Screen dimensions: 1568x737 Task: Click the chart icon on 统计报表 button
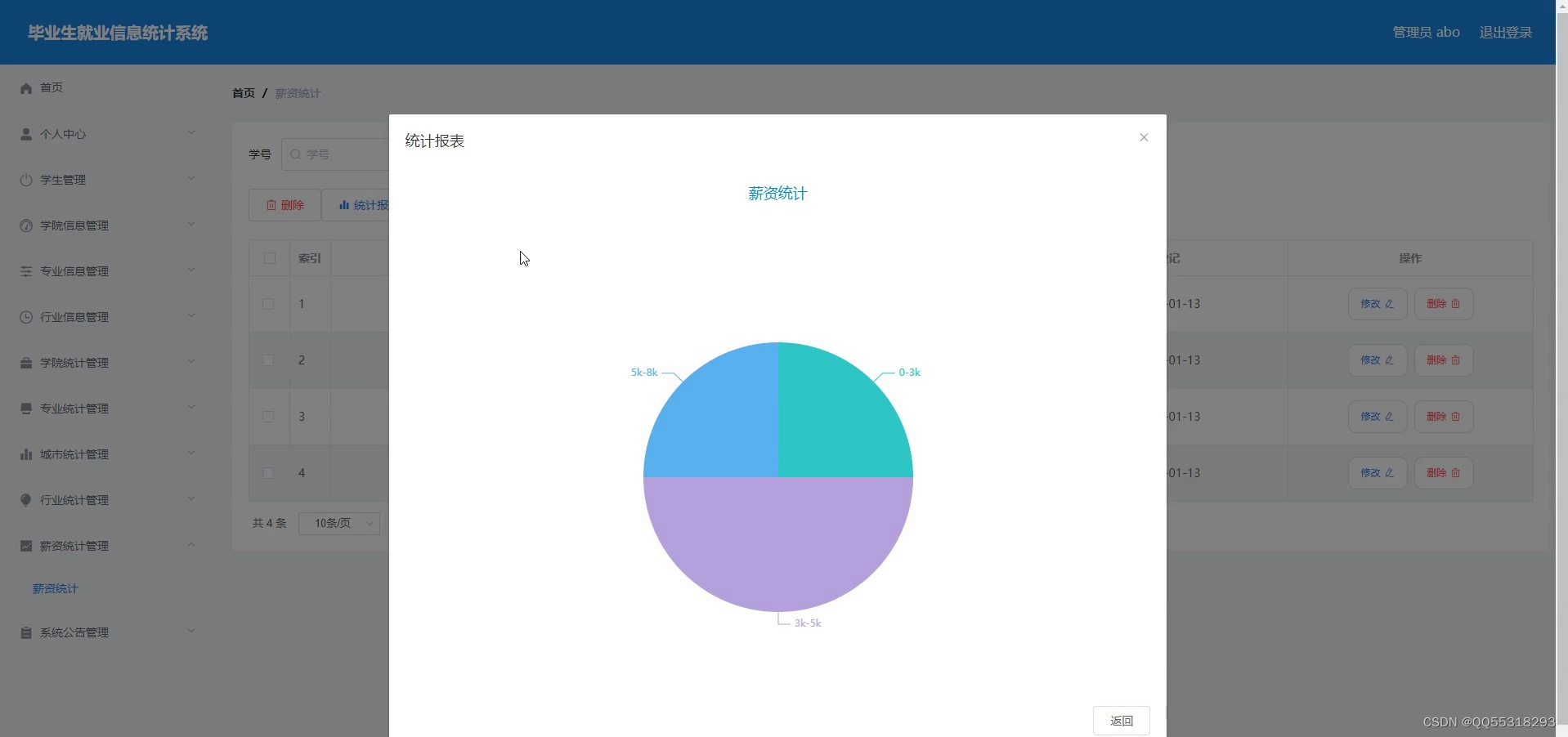point(344,205)
